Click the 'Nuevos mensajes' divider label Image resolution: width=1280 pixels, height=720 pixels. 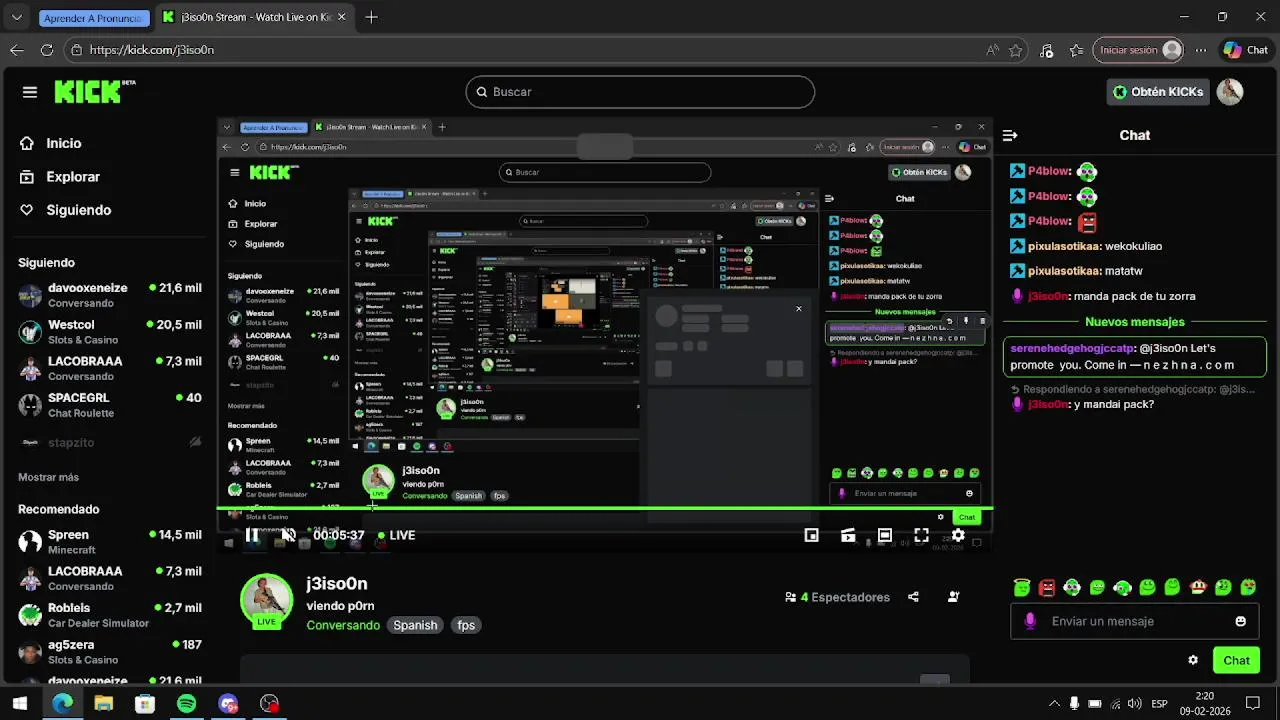[1135, 322]
